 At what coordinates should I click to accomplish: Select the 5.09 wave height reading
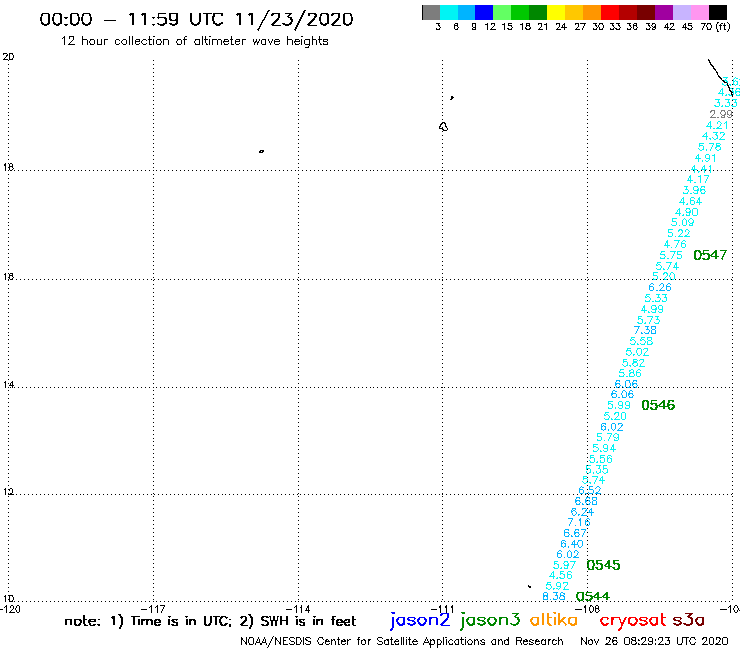tap(682, 222)
